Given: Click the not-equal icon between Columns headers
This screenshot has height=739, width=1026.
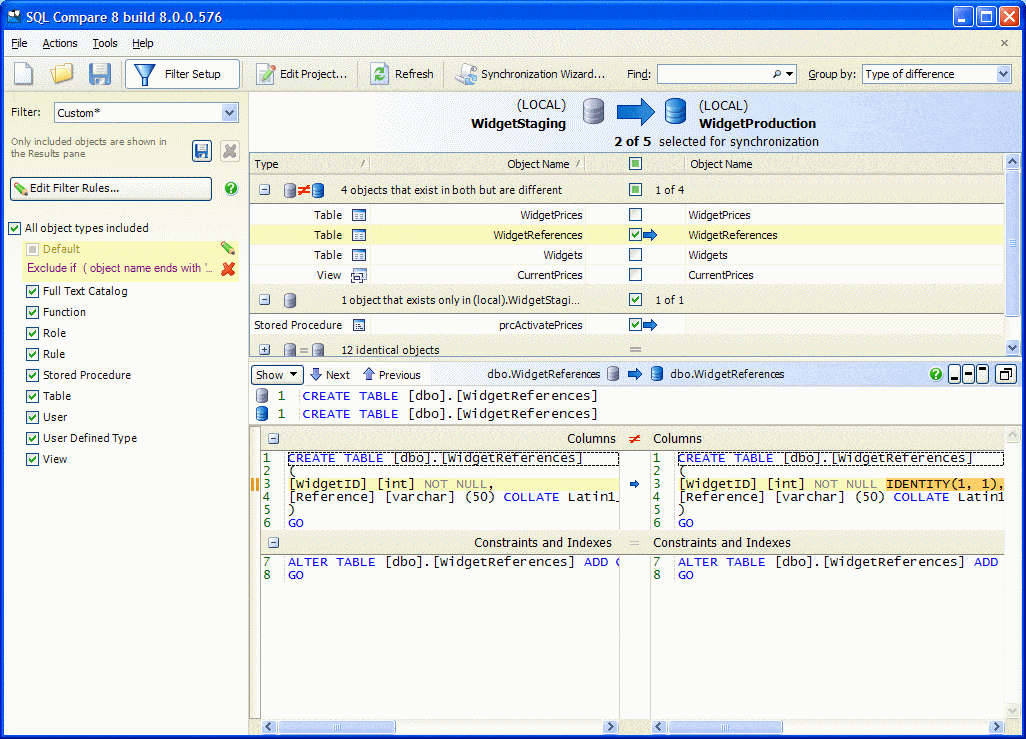Looking at the screenshot, I should [x=634, y=439].
